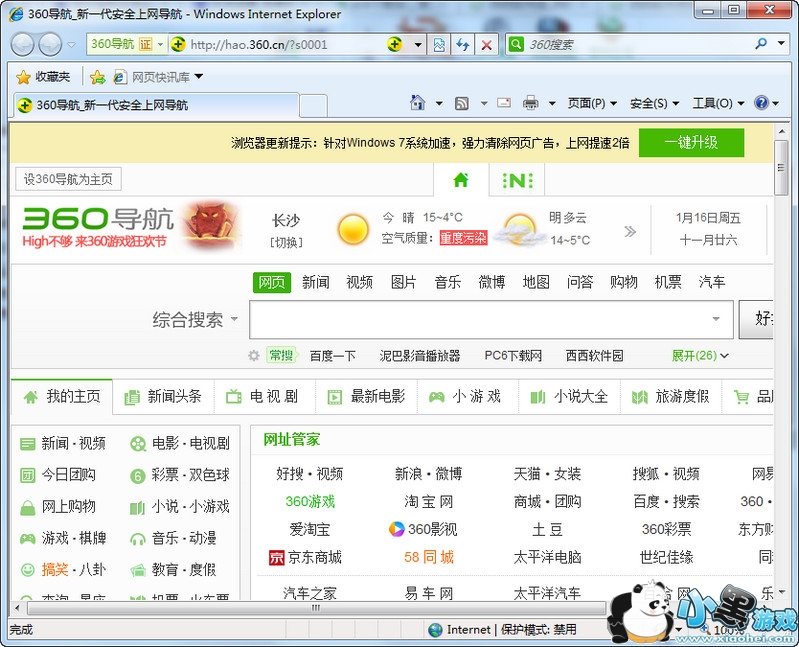799x647 pixels.
Task: Click the horizontal scrollbar thumb
Action: [316, 608]
